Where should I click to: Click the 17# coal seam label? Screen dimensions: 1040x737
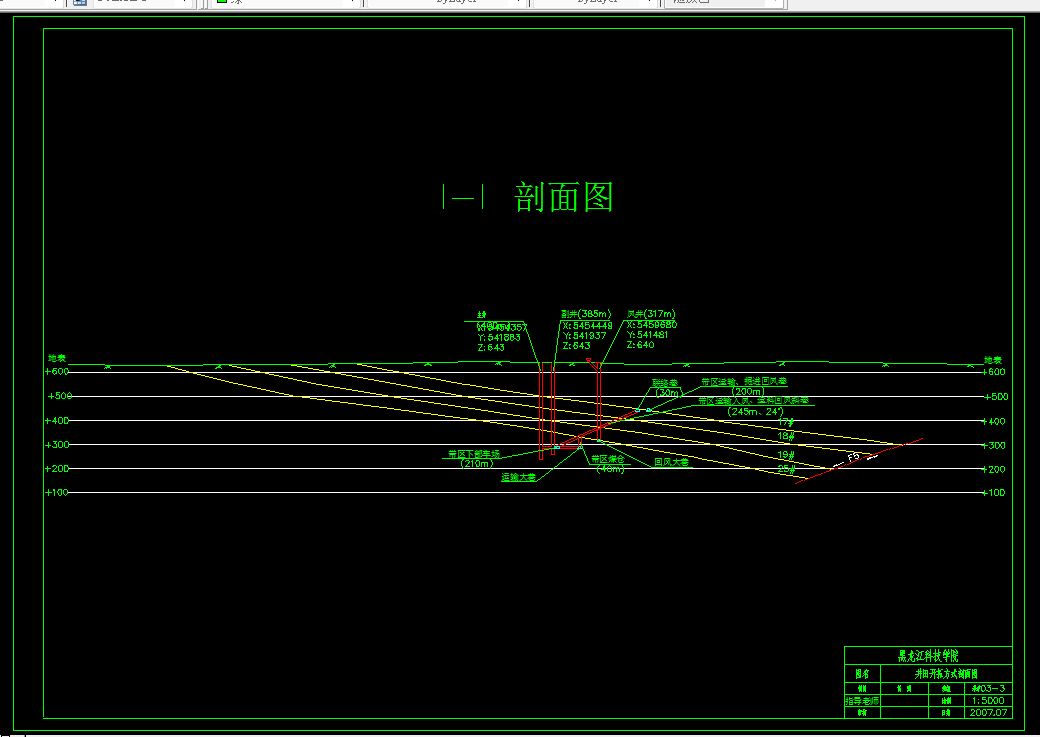point(786,422)
